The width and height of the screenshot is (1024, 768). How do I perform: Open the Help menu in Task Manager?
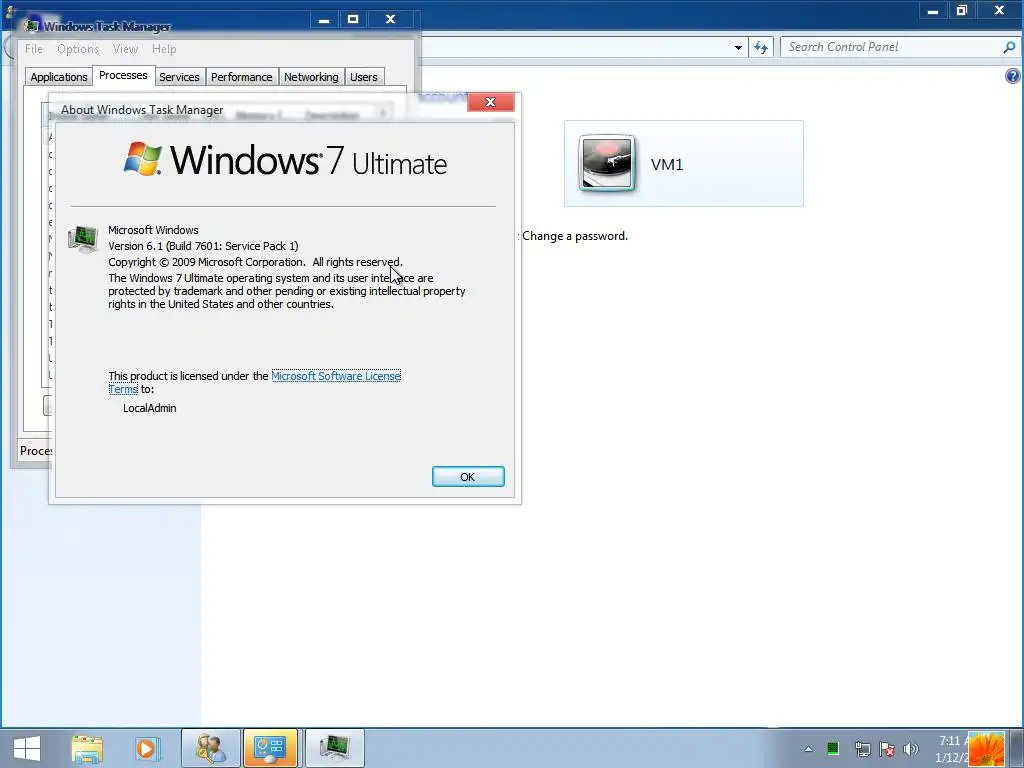pos(164,49)
